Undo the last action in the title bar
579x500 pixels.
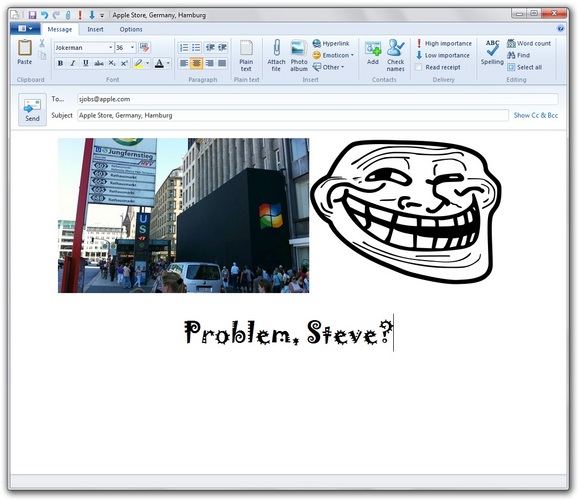click(x=44, y=15)
